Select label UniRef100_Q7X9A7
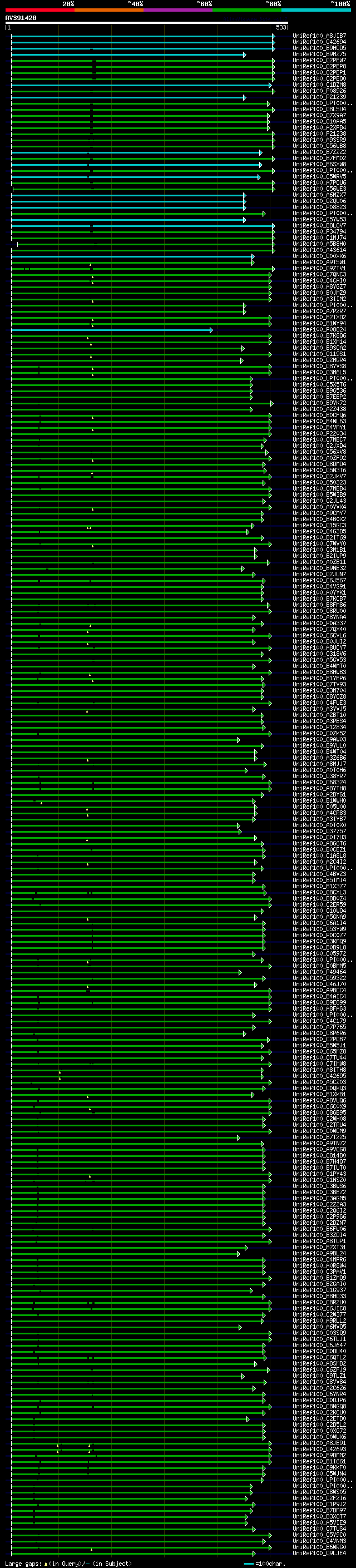Image resolution: width=356 pixels, height=1568 pixels. [319, 115]
